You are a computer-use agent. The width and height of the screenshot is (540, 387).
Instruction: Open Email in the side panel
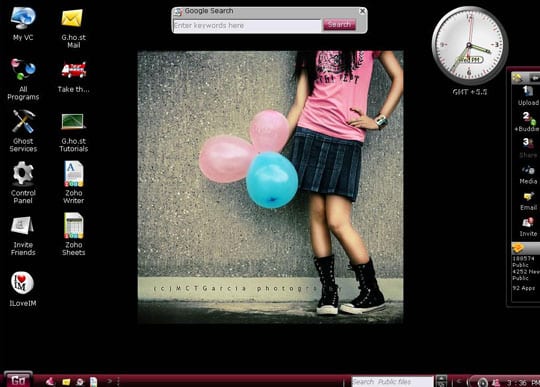coord(528,201)
